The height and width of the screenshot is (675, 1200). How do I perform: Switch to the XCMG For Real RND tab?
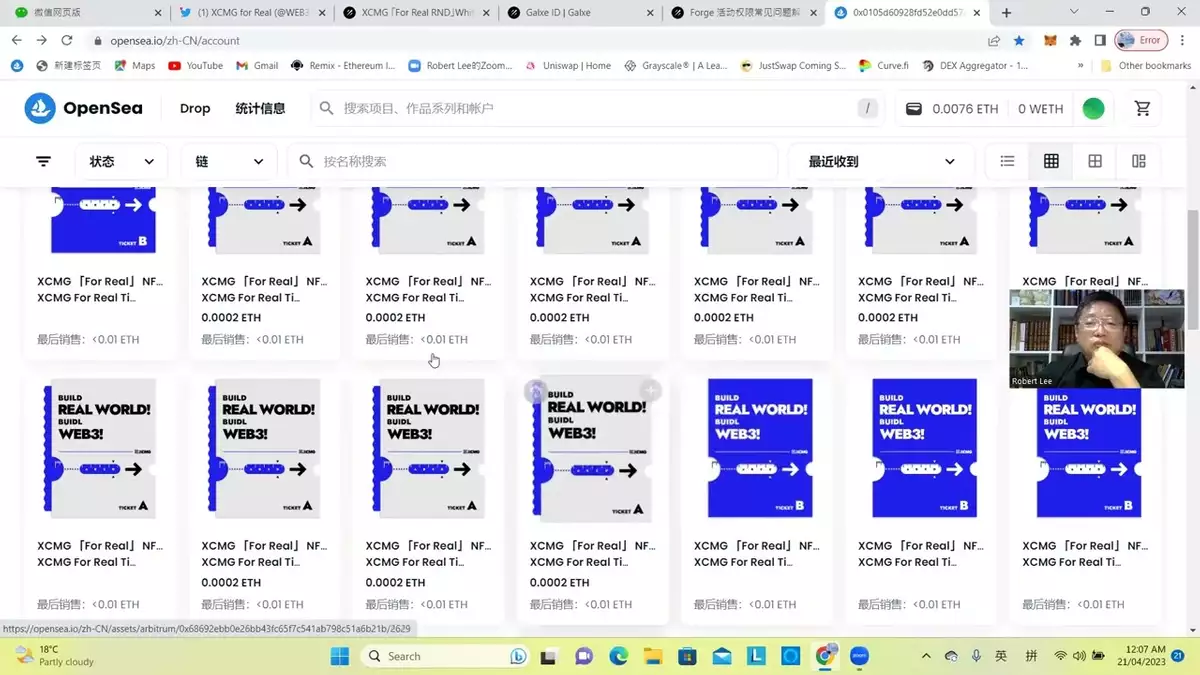click(414, 13)
